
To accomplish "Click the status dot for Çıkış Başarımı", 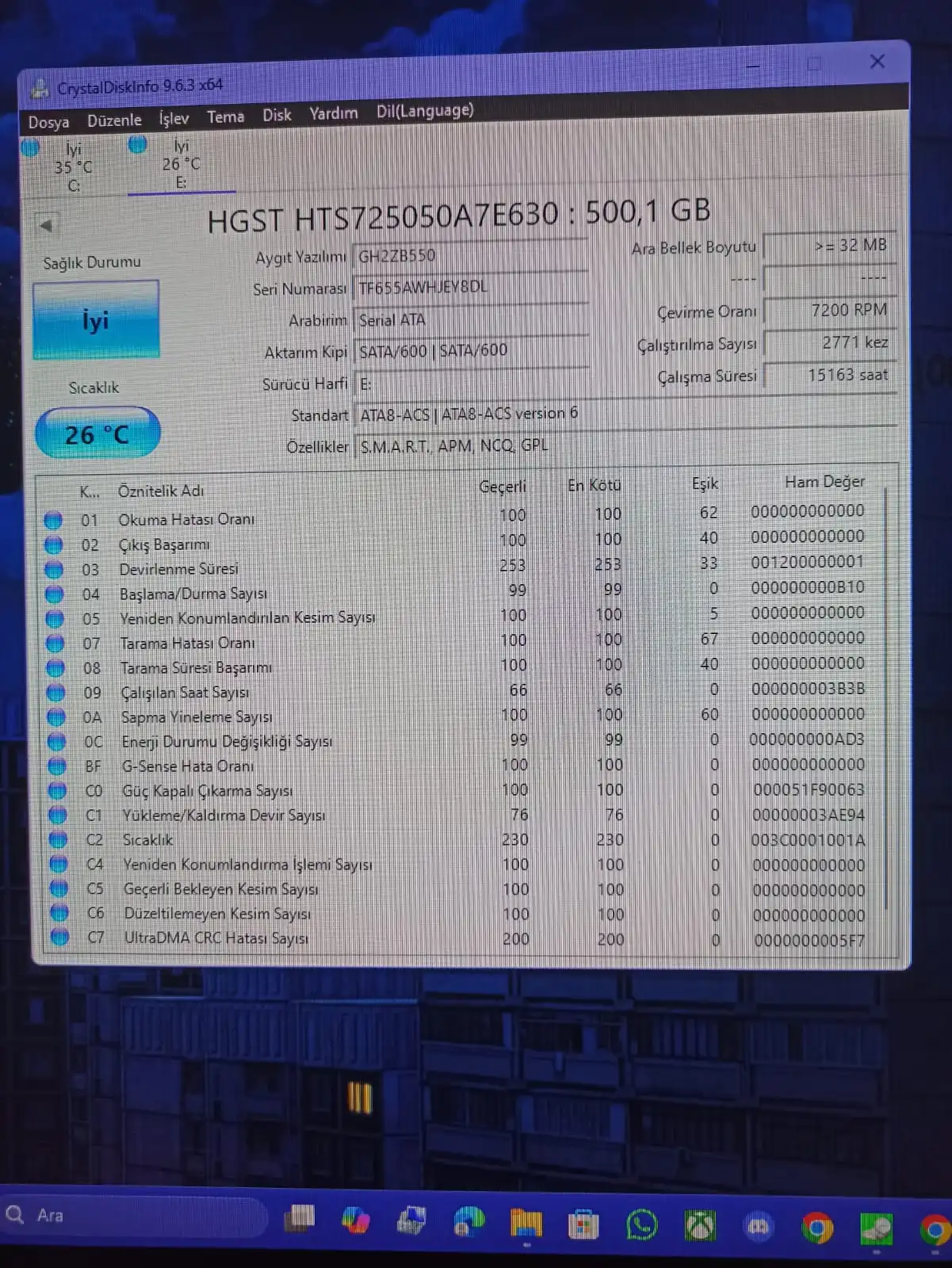I will (x=53, y=545).
